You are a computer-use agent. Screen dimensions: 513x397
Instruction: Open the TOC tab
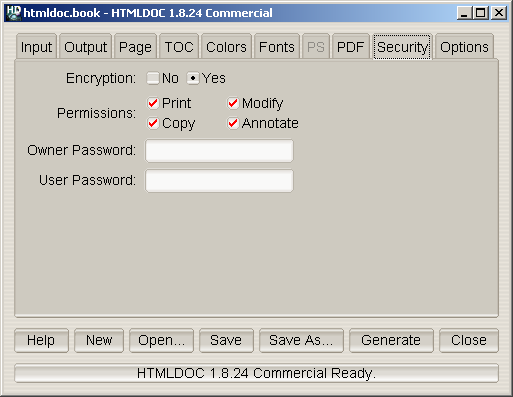(179, 47)
